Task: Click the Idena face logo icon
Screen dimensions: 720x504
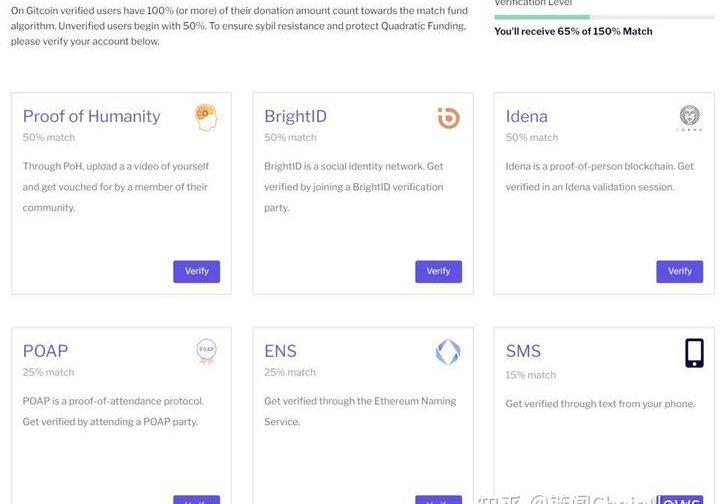Action: [x=689, y=118]
